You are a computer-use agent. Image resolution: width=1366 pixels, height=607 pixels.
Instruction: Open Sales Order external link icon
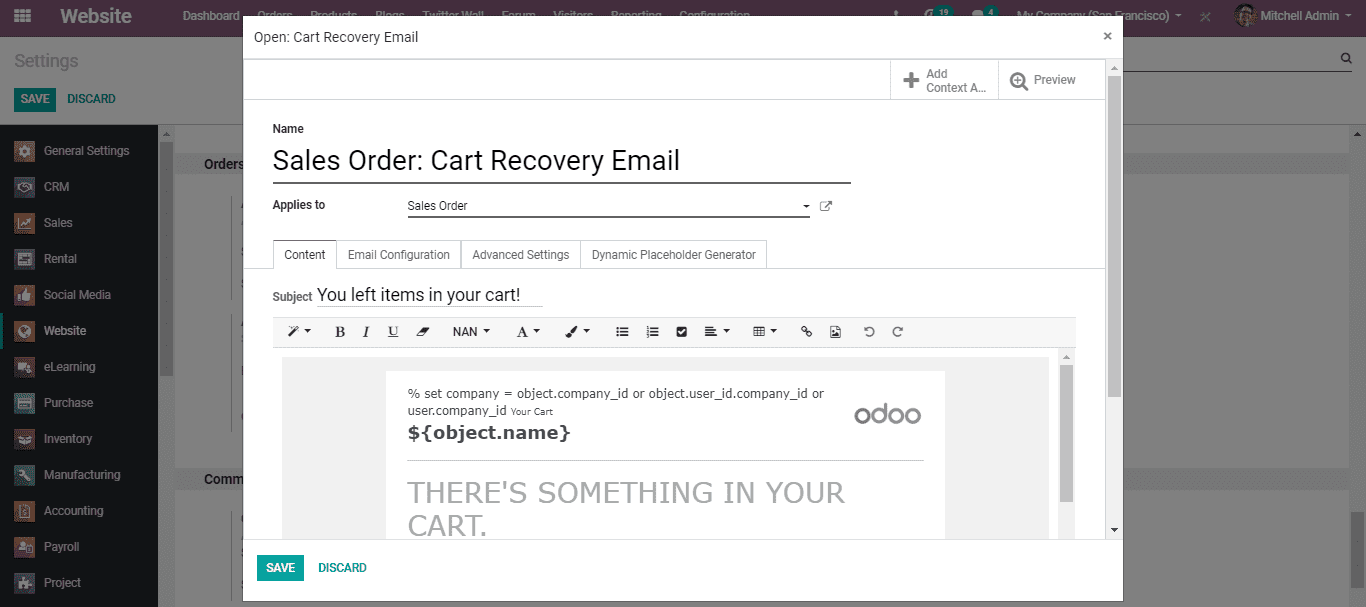click(826, 206)
